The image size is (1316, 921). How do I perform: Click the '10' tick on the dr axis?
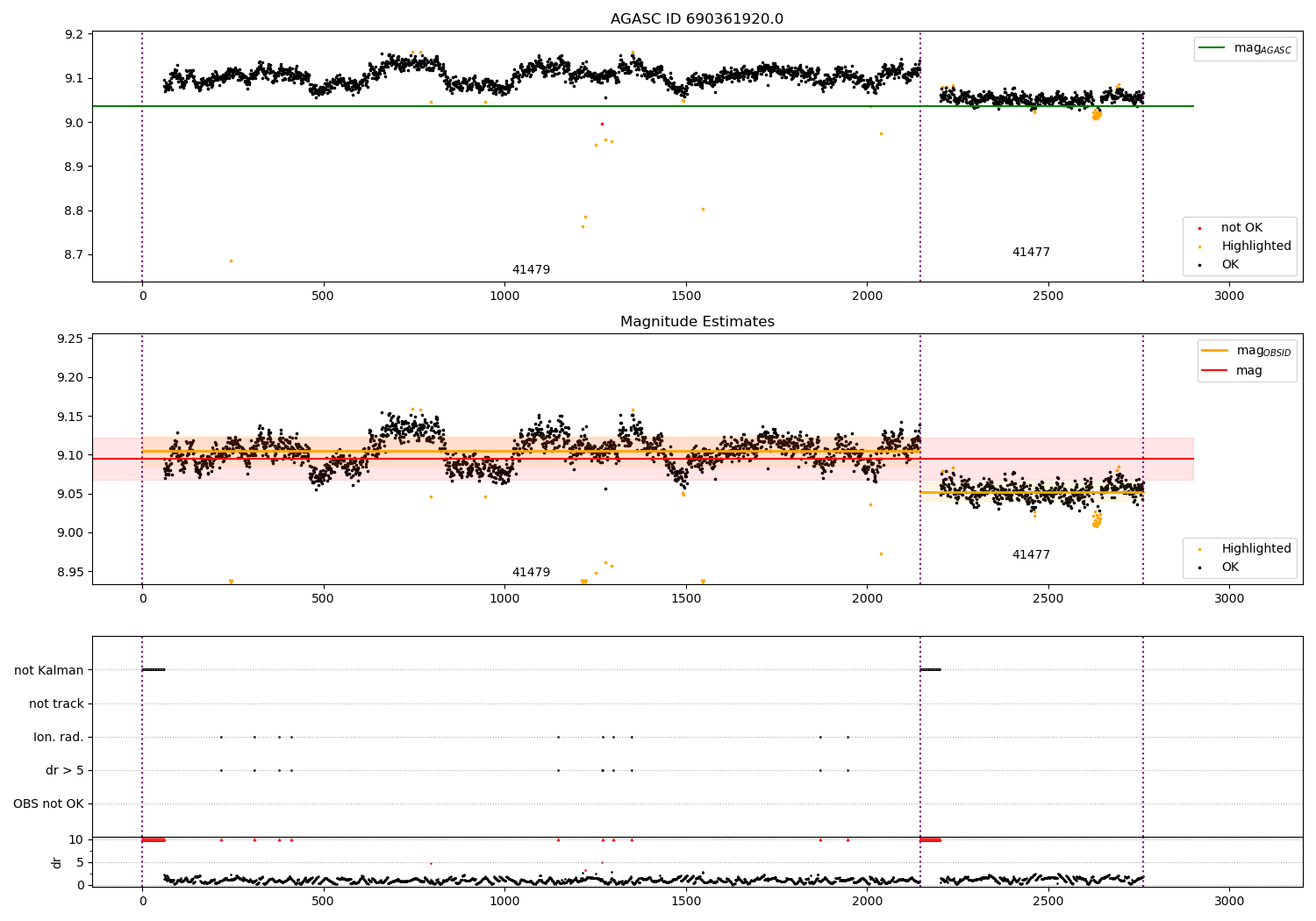pos(76,840)
